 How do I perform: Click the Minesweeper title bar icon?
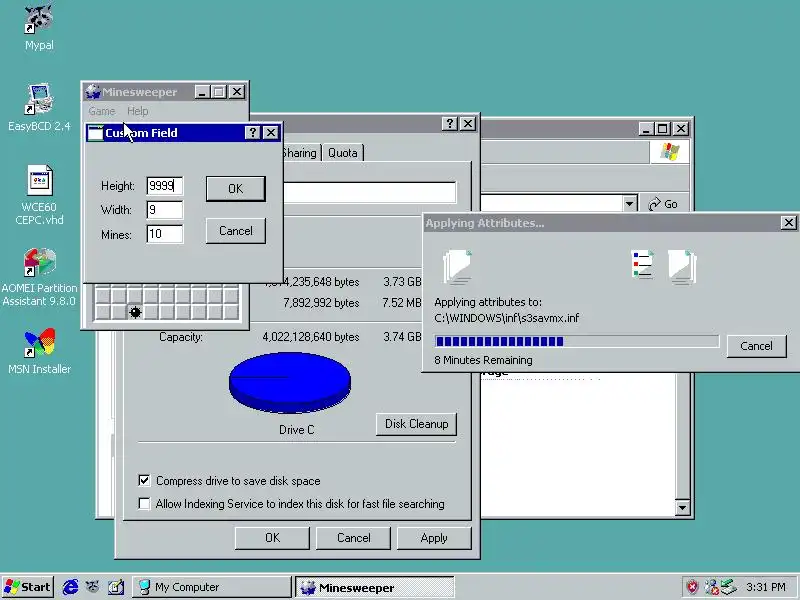pyautogui.click(x=93, y=92)
